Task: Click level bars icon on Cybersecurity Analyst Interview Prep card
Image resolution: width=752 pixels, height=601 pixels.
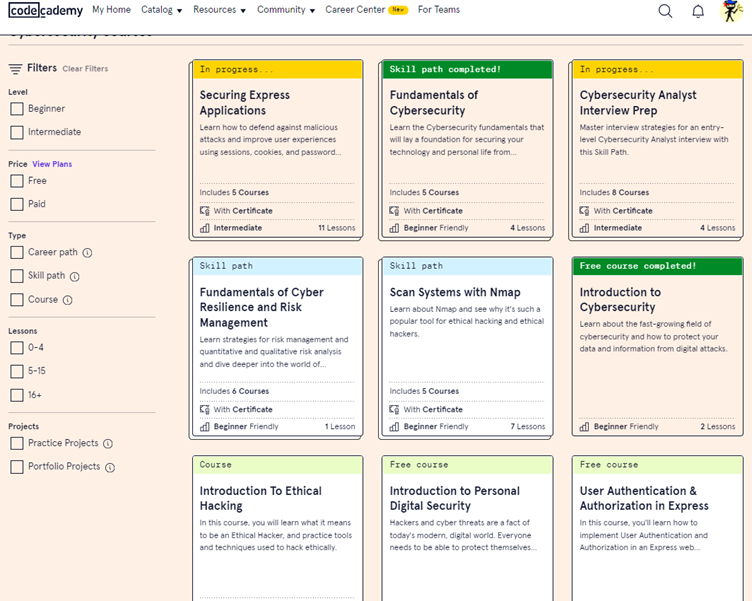Action: (x=584, y=228)
